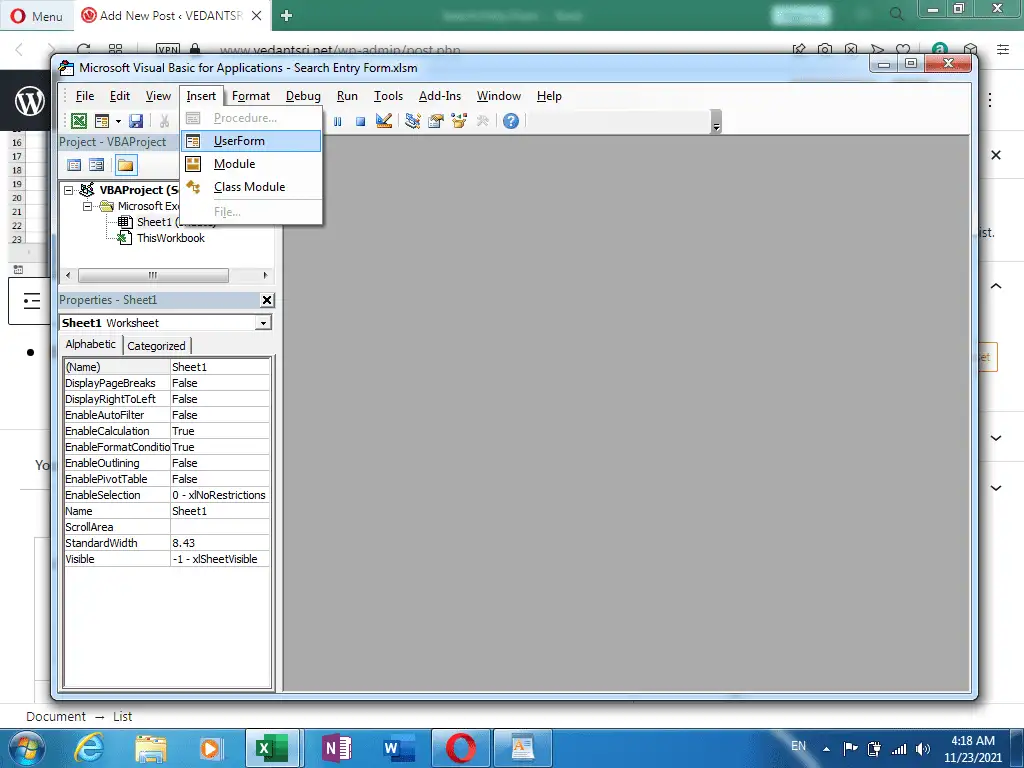1024x768 pixels.
Task: Click the Reset stop square icon
Action: tap(360, 121)
